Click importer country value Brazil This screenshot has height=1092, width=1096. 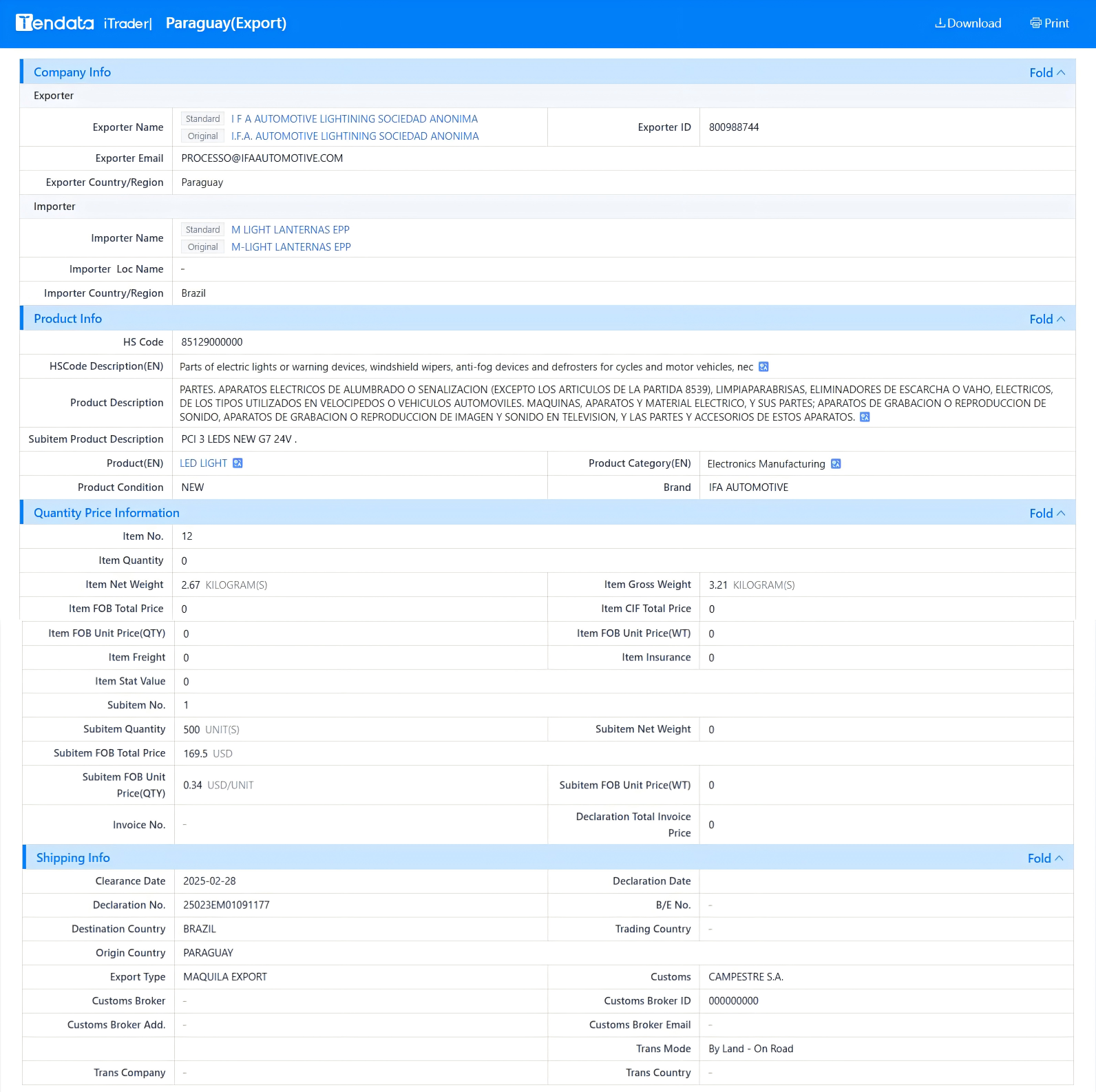(x=193, y=293)
